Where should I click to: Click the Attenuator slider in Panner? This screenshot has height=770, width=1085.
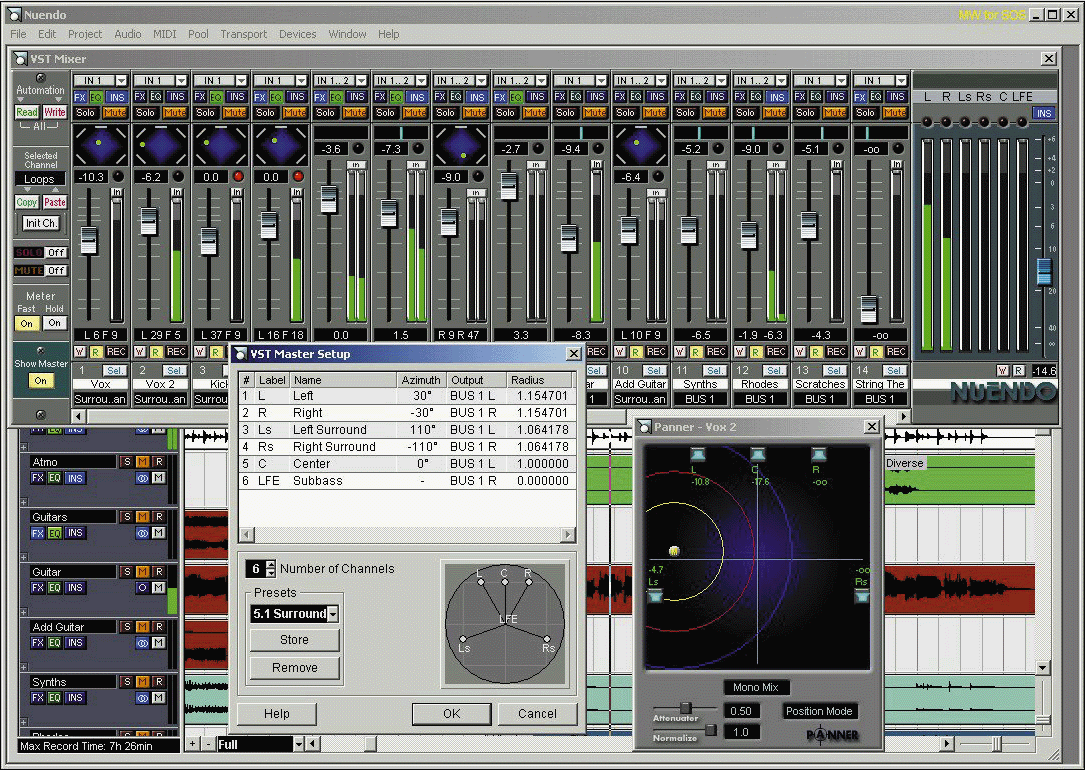(685, 708)
